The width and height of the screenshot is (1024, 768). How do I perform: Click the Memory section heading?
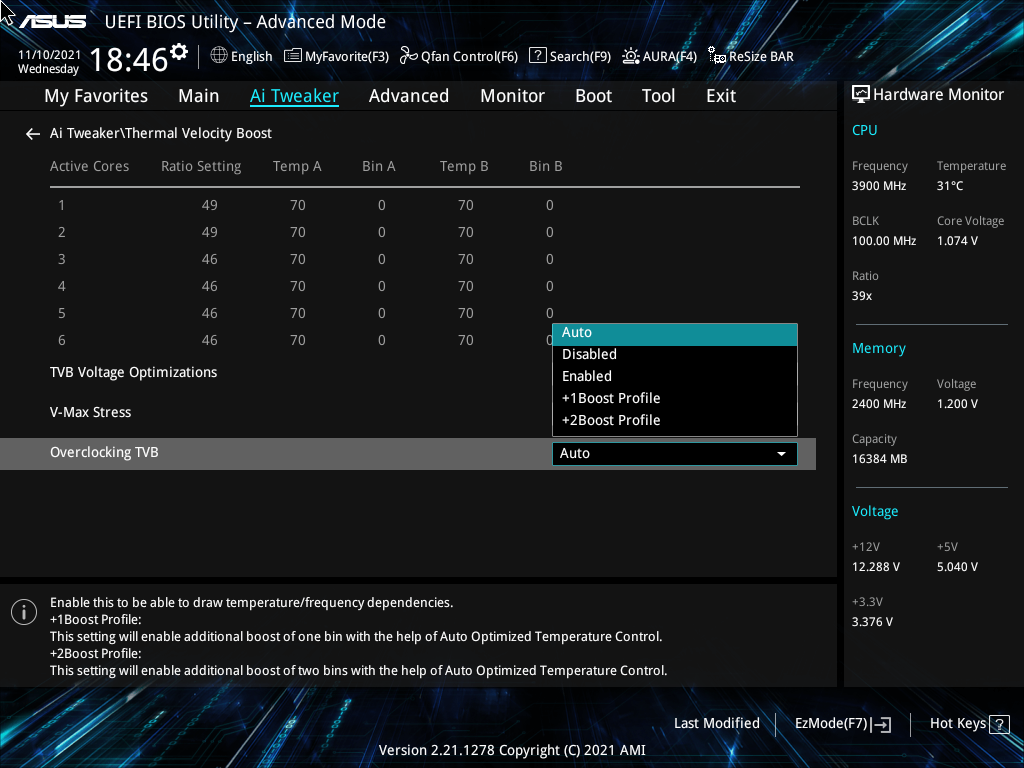(x=879, y=349)
